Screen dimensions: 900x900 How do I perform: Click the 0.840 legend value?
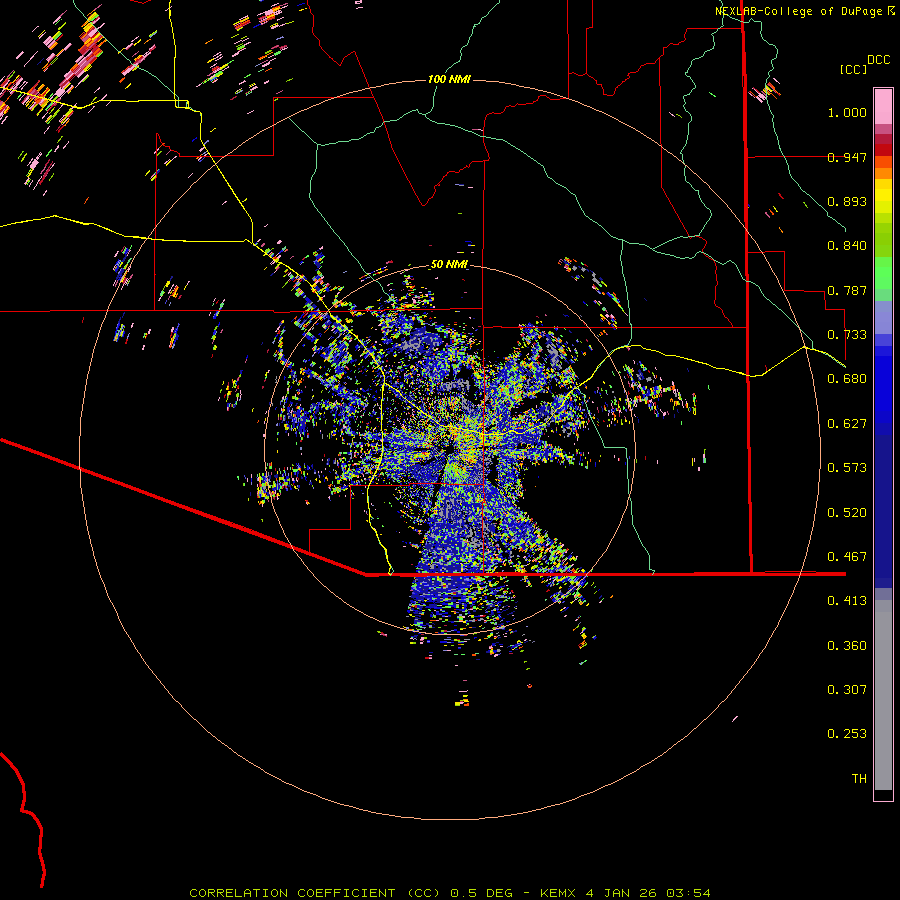[847, 246]
